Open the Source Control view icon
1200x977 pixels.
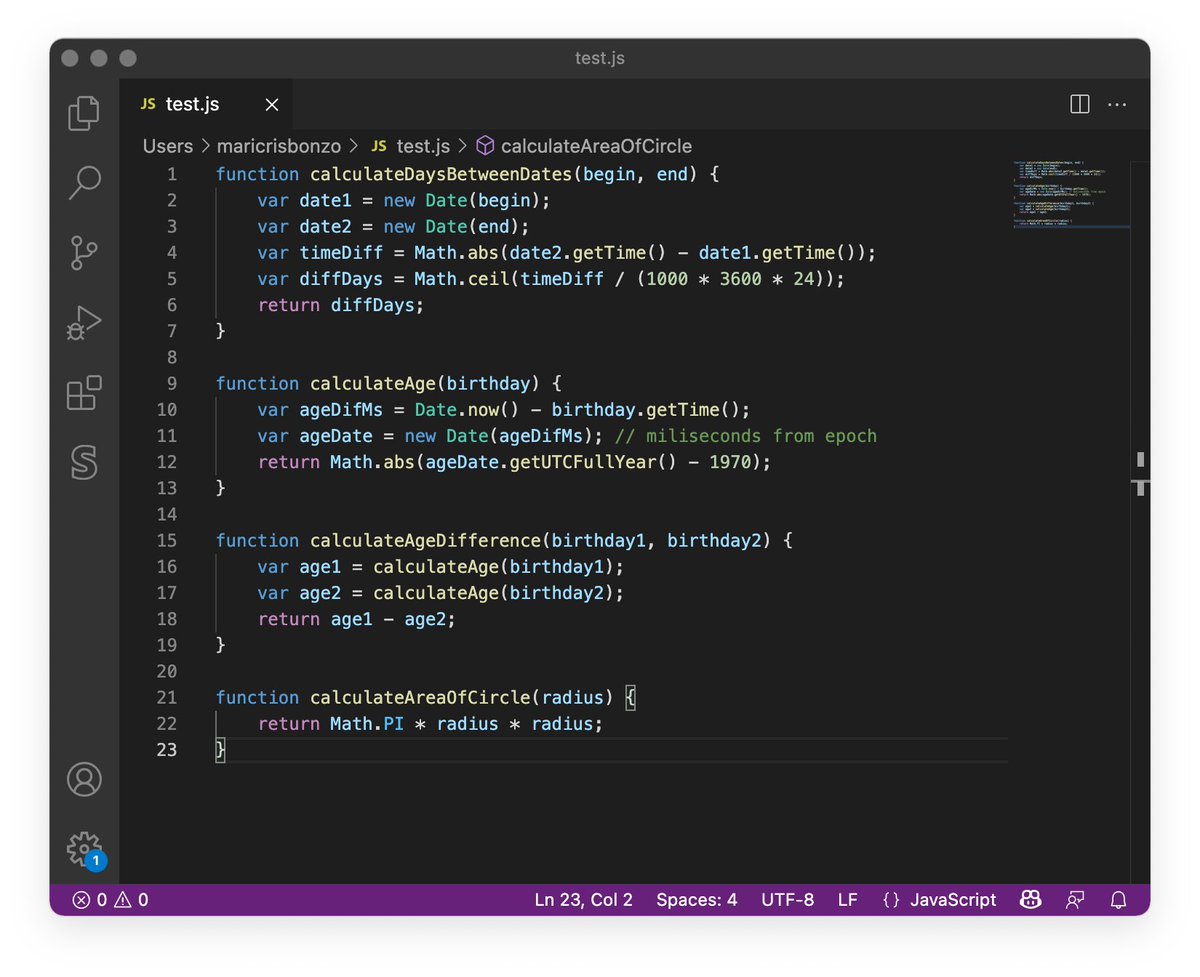(x=84, y=253)
